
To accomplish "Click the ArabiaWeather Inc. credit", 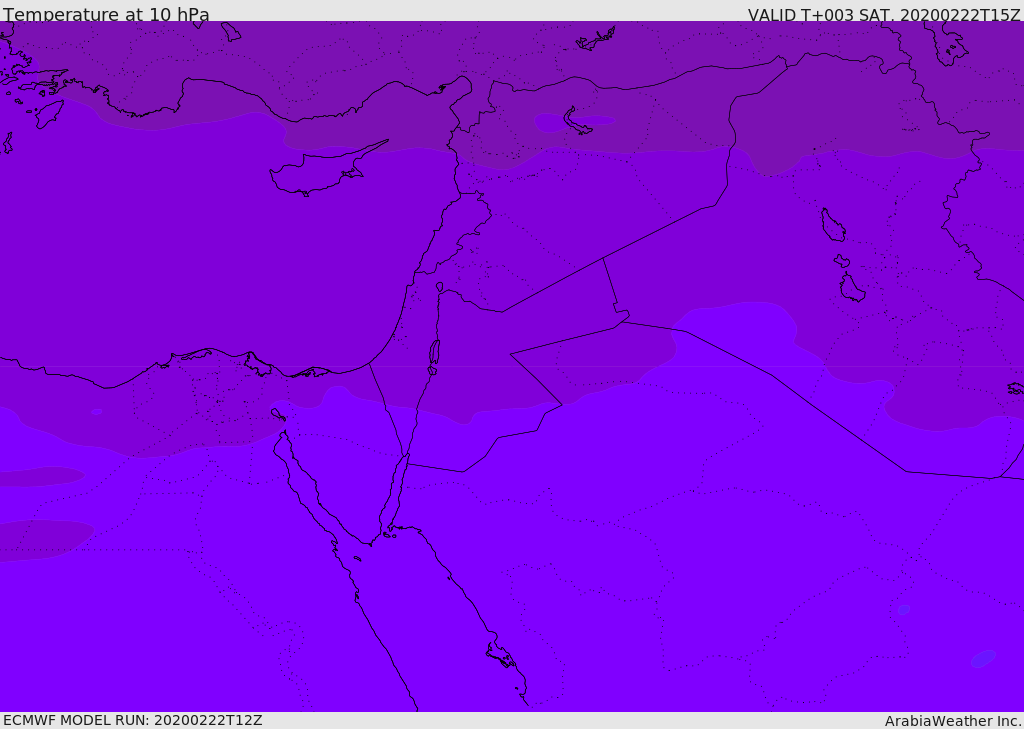I will tap(953, 721).
